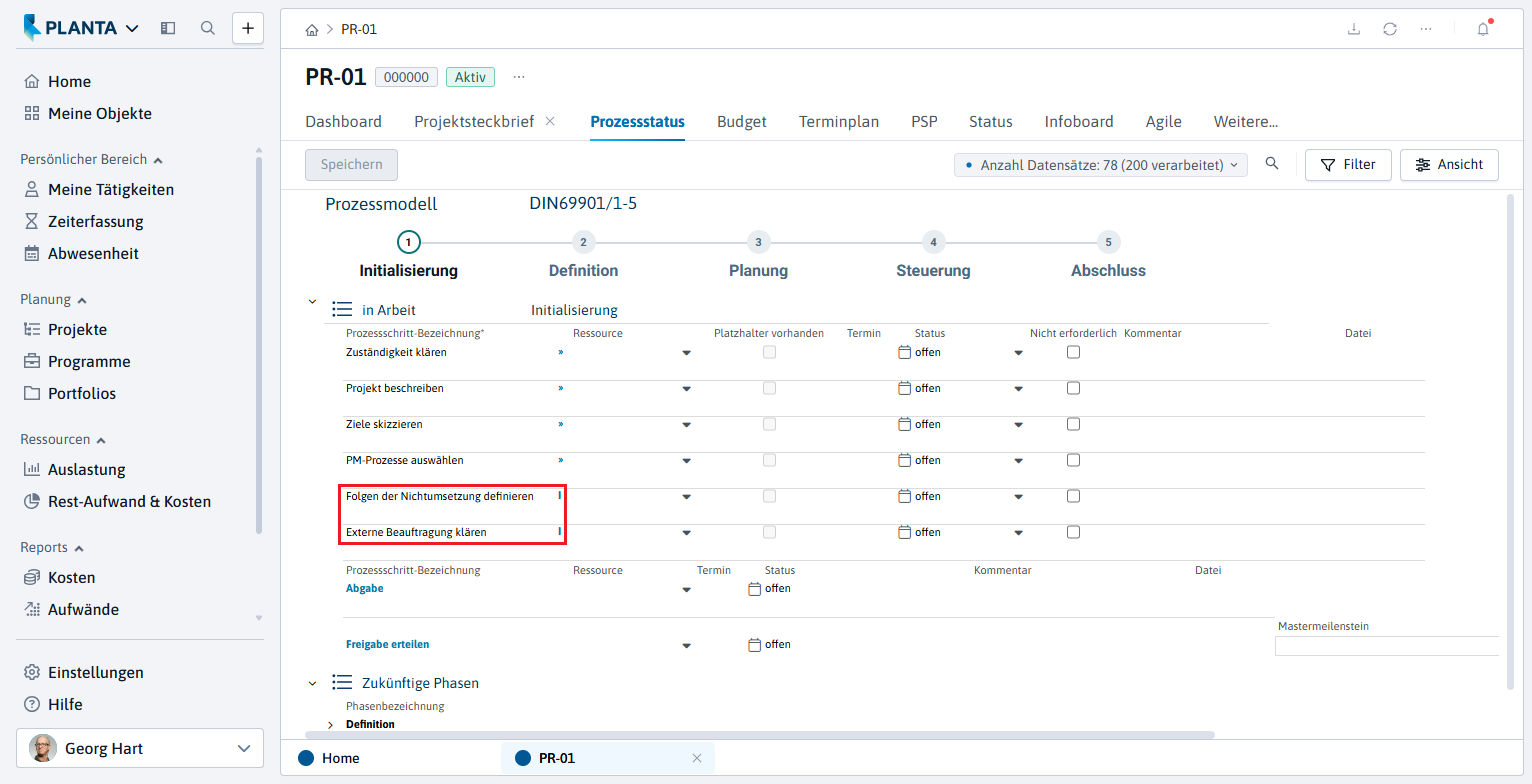Viewport: 1532px width, 784px height.
Task: Toggle the sidebar panel icon
Action: click(168, 28)
